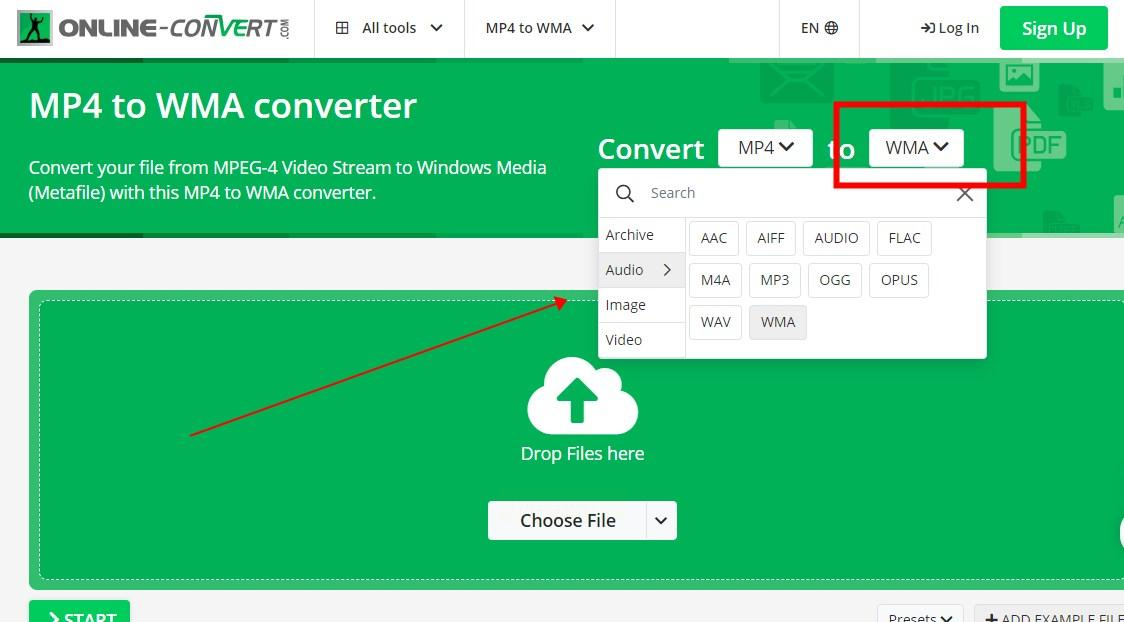Choose the AIFF format

(x=771, y=238)
